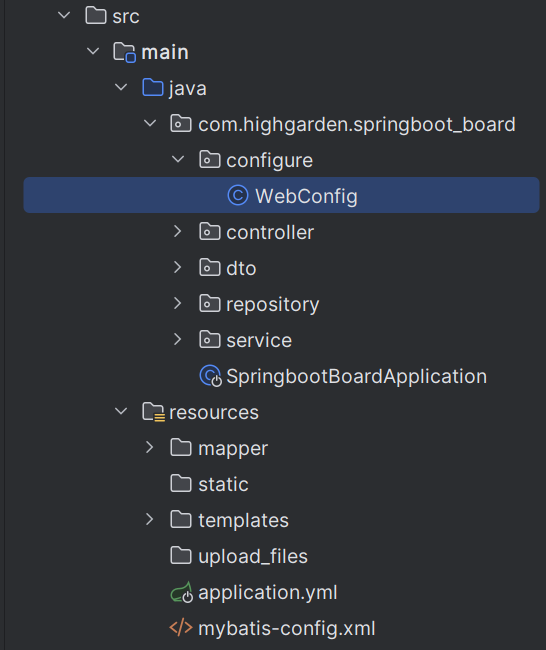Click the upload_files folder icon
This screenshot has height=650, width=546.
click(x=181, y=556)
